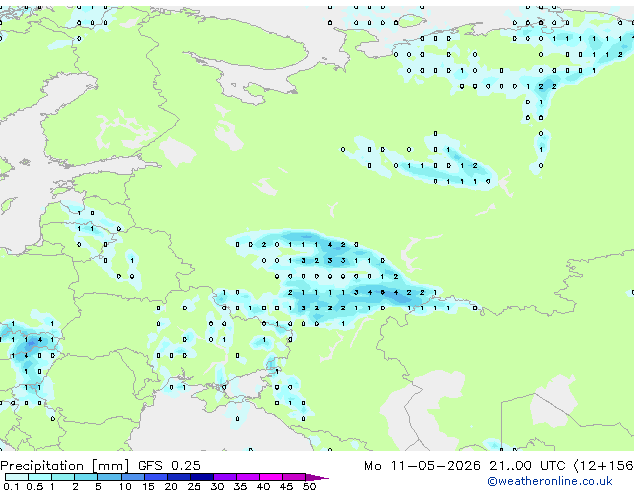The width and height of the screenshot is (634, 490).
Task: Select dark navy swatch between 25 and 30
Action: [x=201, y=477]
